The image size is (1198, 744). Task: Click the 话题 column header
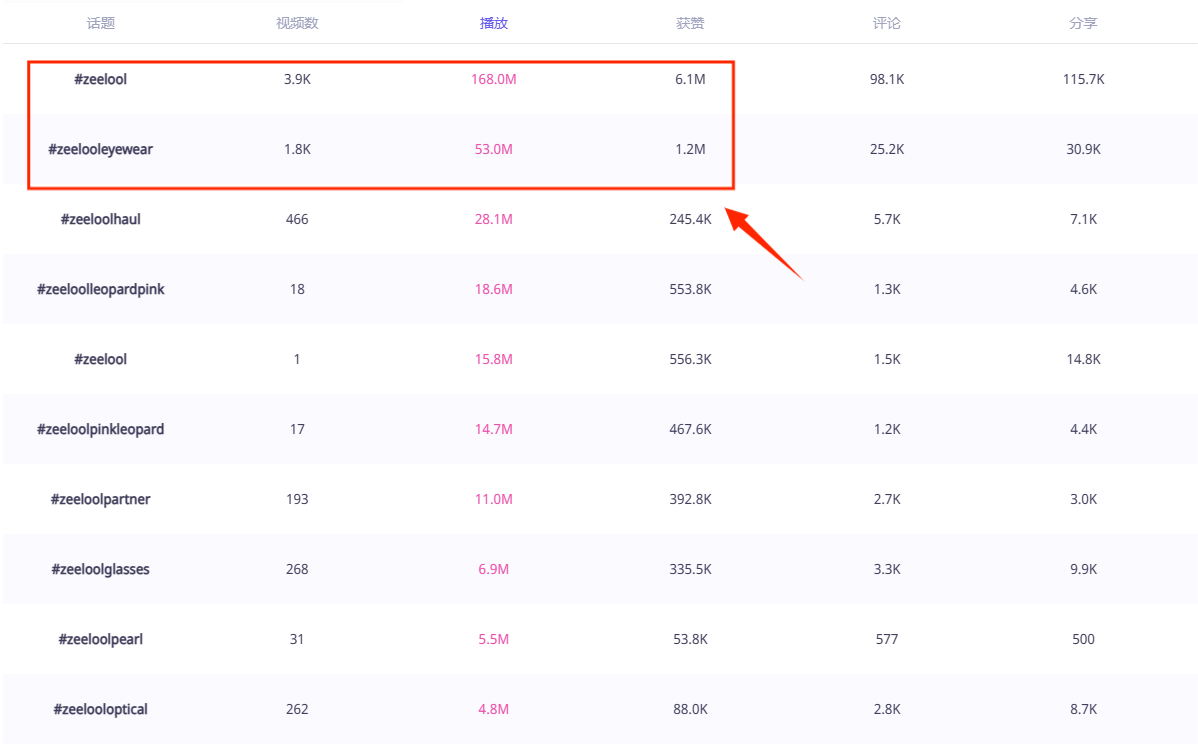tap(101, 23)
